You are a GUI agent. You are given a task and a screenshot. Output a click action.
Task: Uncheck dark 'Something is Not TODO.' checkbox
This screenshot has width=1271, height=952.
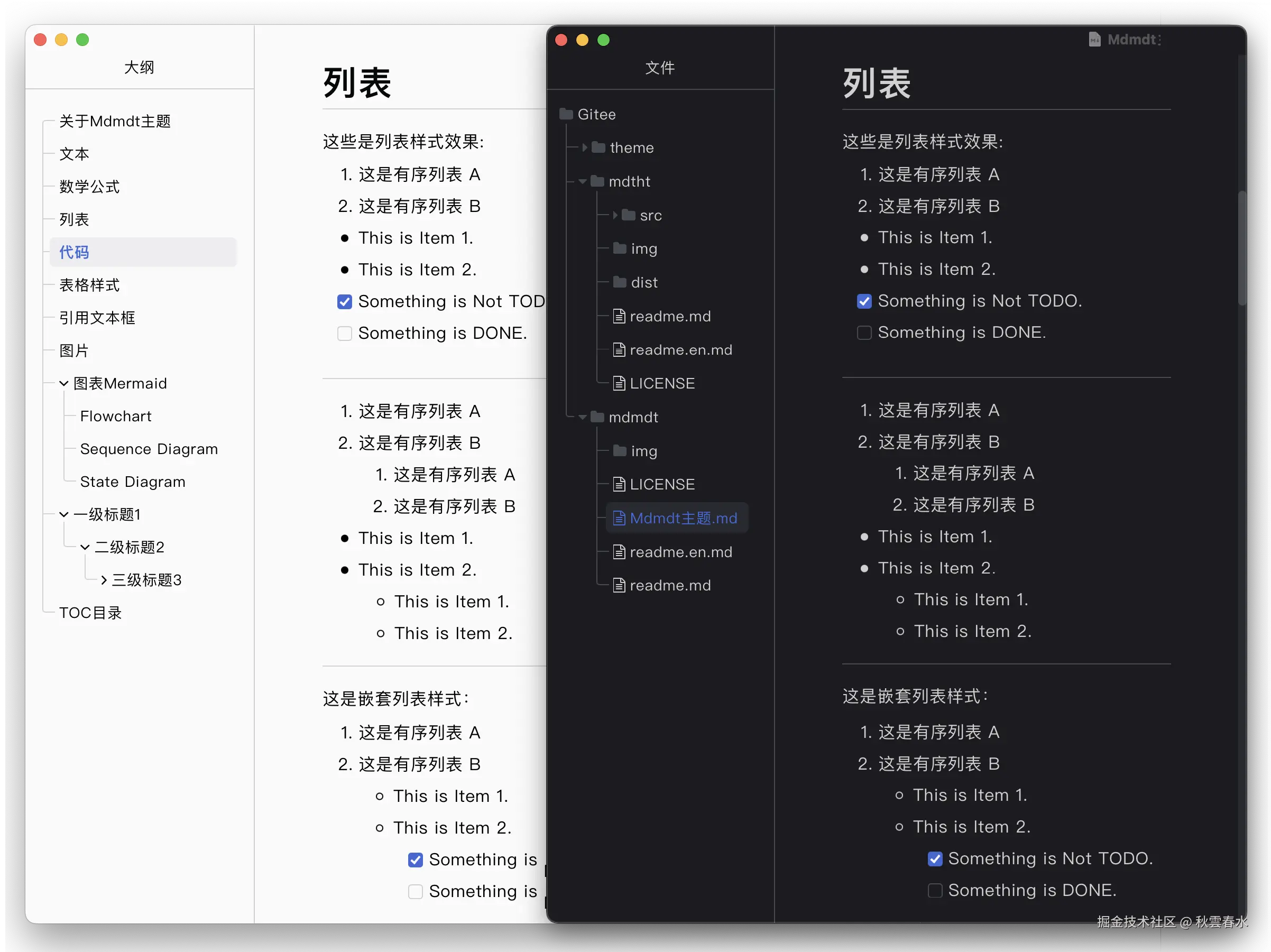pyautogui.click(x=864, y=301)
